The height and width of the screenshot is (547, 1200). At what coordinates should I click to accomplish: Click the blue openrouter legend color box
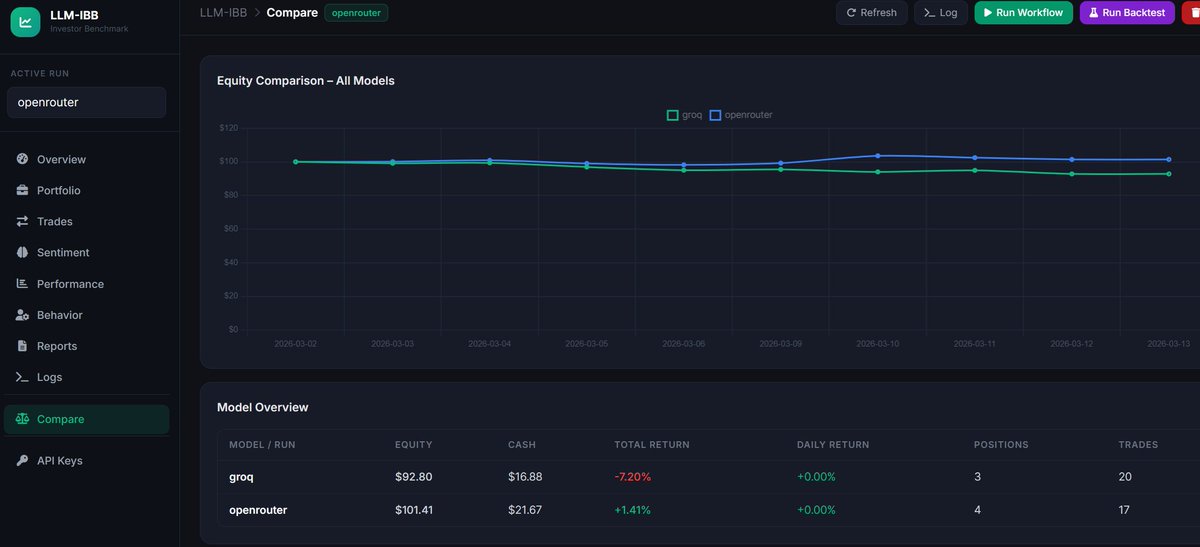(x=715, y=115)
